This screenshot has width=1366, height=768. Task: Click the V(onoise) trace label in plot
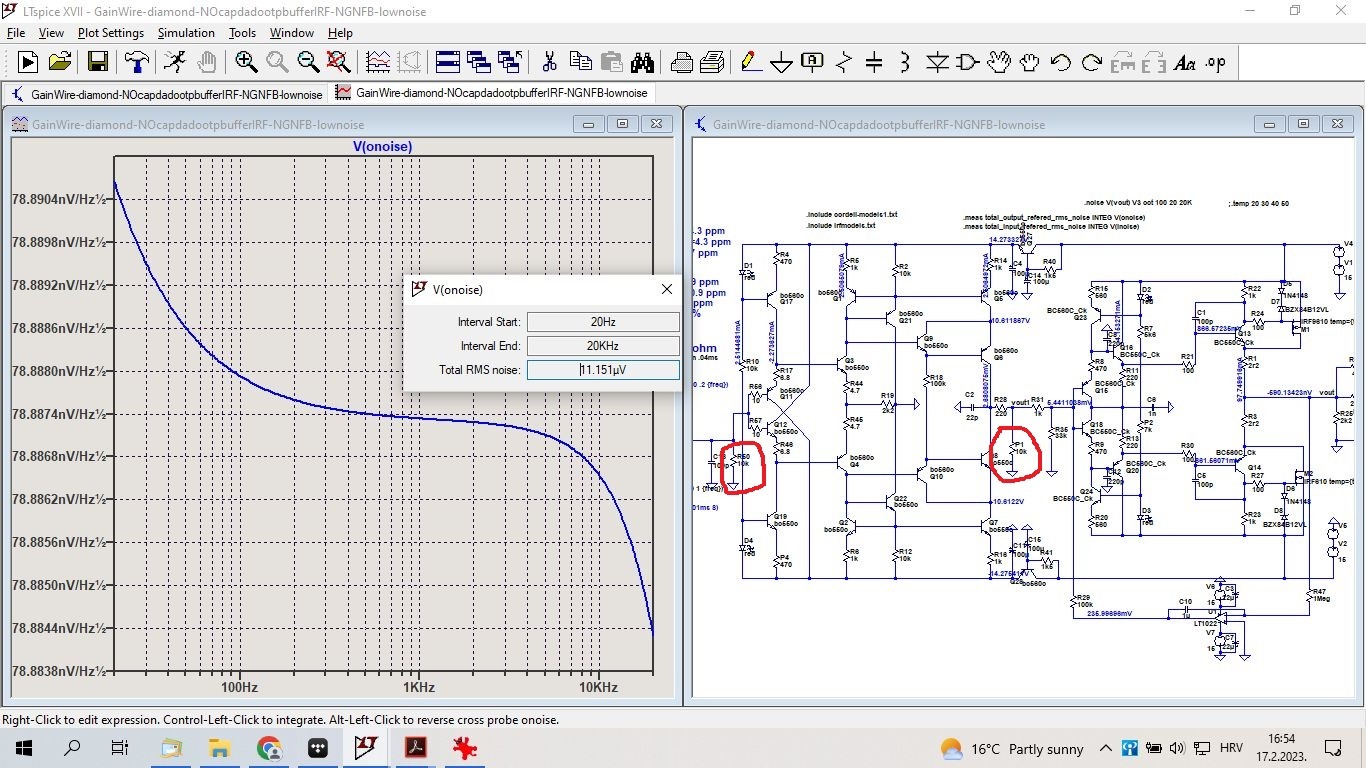point(382,146)
